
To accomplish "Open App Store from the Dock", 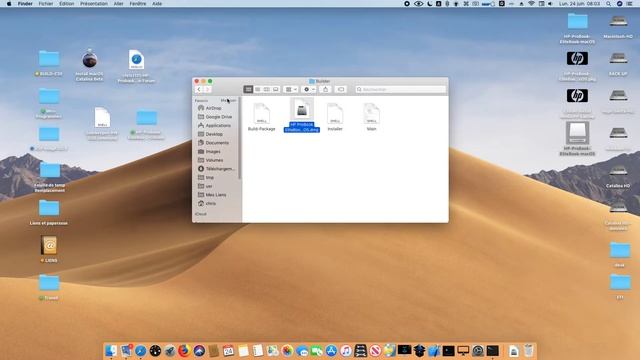I will 331,350.
